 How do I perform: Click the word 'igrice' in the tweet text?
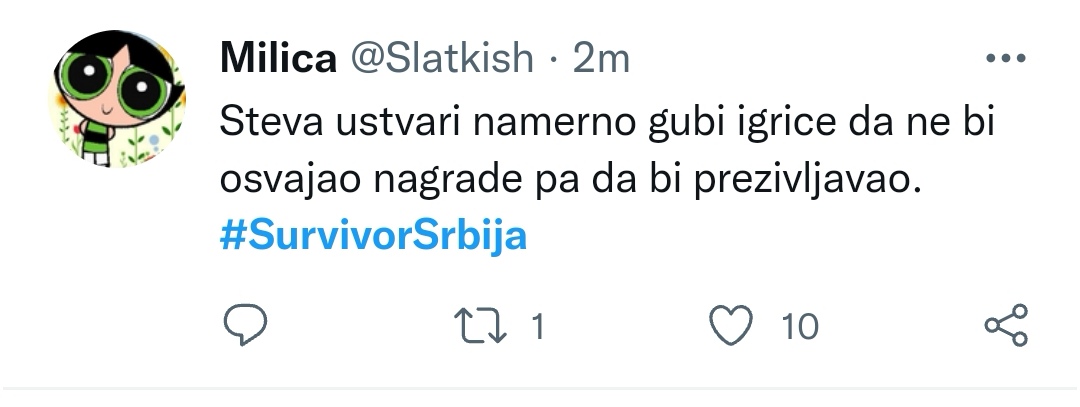pos(751,125)
